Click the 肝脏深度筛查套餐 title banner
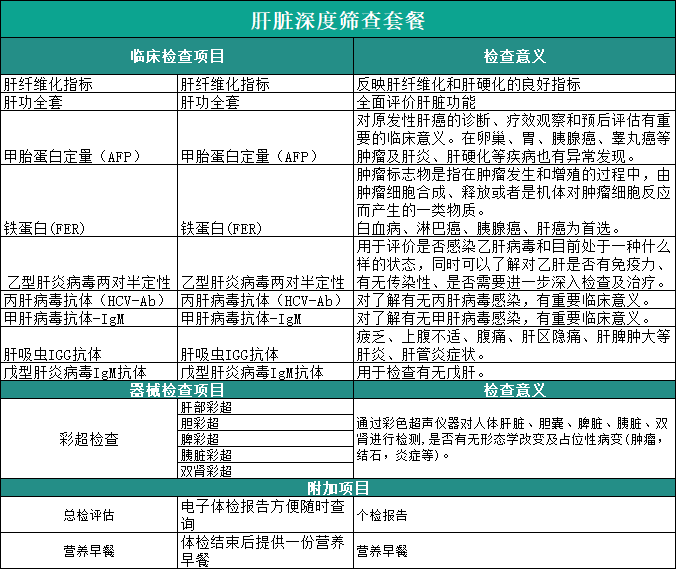 [x=338, y=19]
